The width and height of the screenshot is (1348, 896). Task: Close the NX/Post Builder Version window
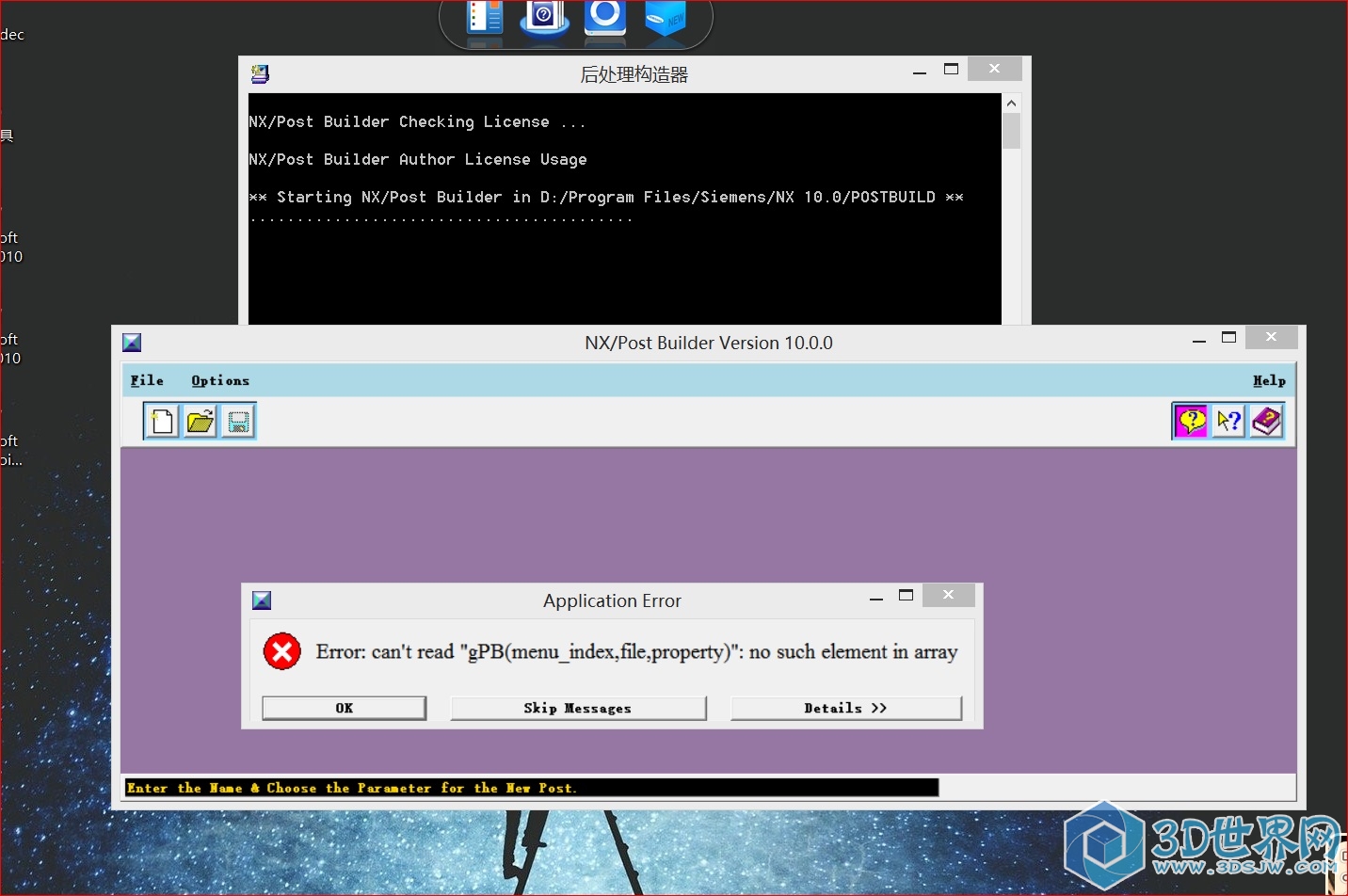[1272, 337]
